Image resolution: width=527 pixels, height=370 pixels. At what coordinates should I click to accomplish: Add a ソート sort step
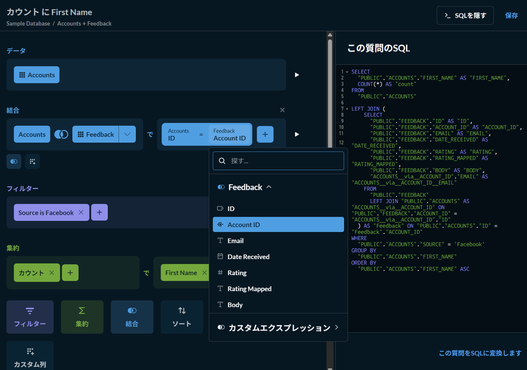pyautogui.click(x=182, y=317)
